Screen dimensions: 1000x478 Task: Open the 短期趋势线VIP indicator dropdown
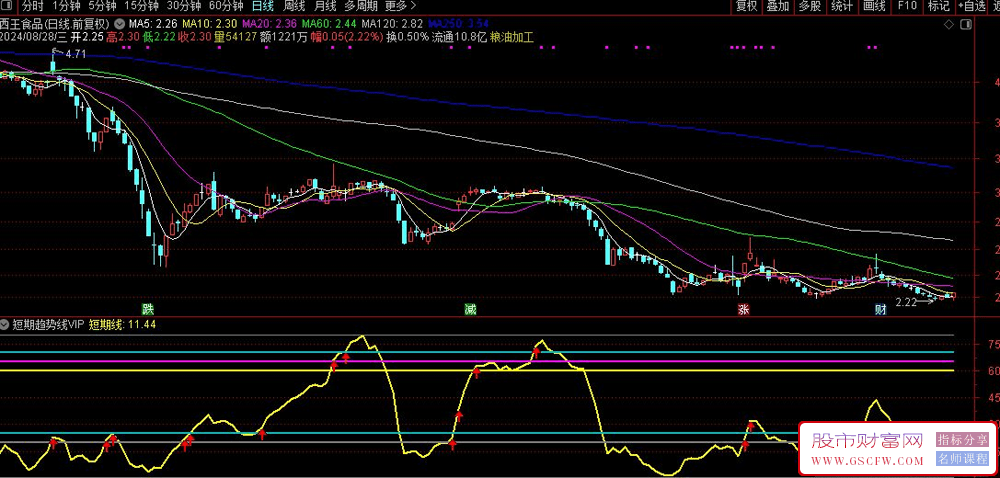(6, 324)
